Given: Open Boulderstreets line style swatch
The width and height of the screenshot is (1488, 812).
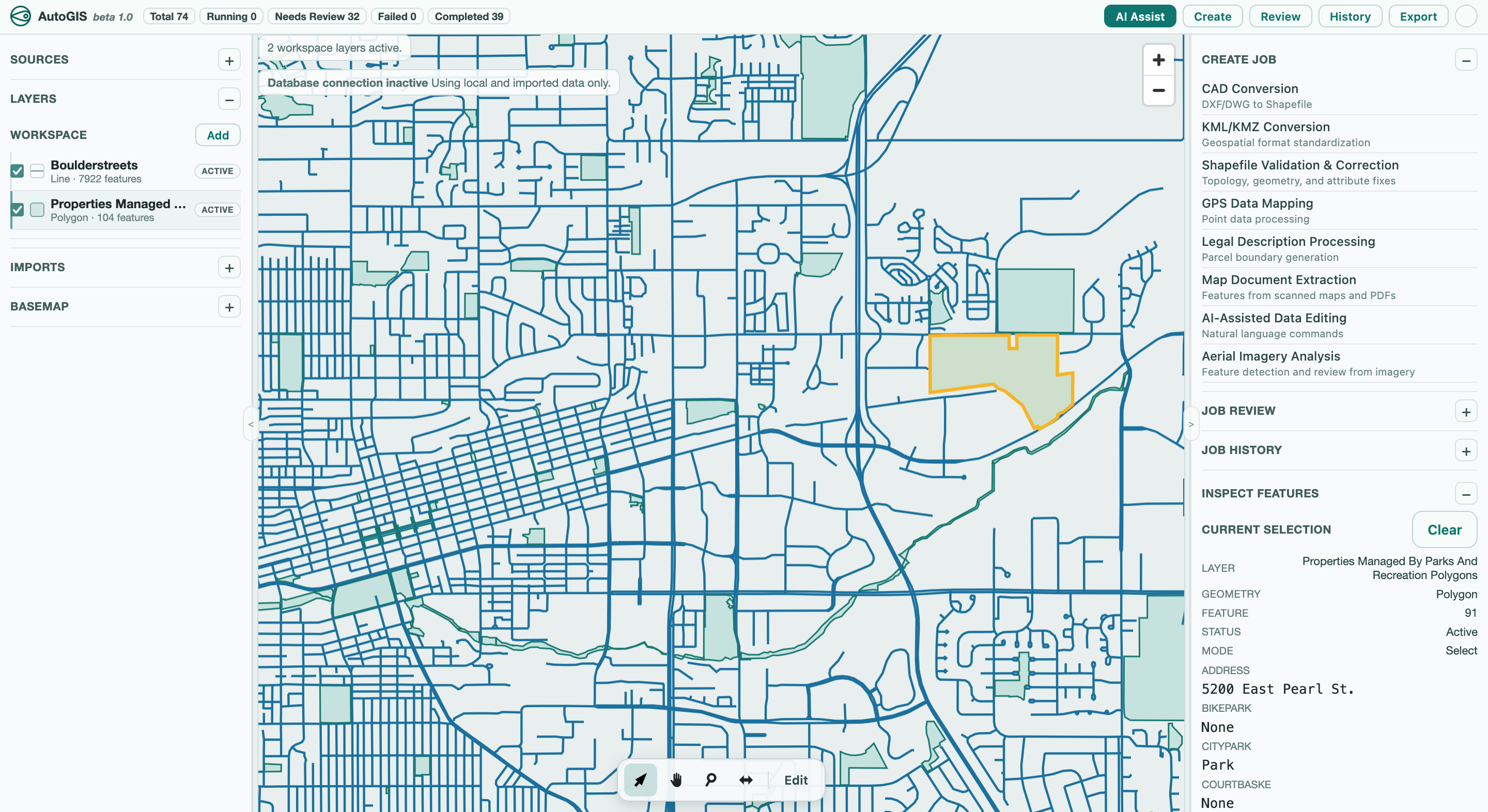Looking at the screenshot, I should point(37,171).
